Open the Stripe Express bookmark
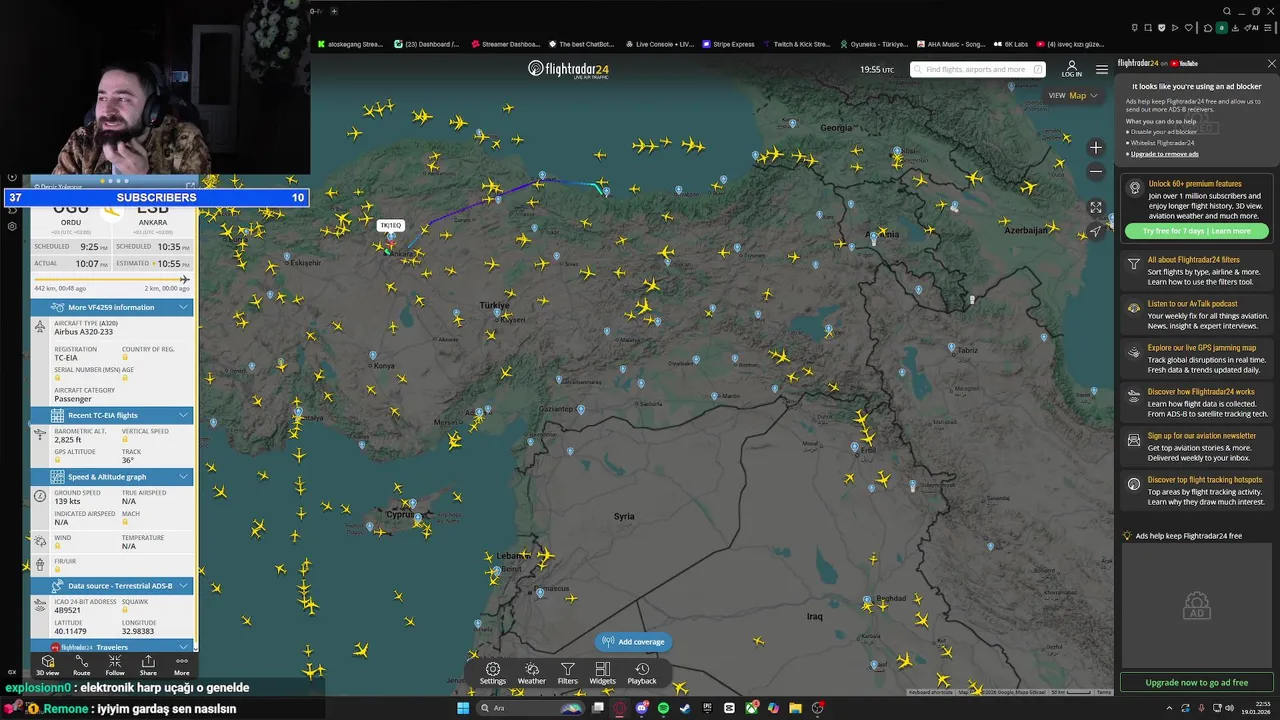Screen dimensions: 1280x720 click(728, 44)
